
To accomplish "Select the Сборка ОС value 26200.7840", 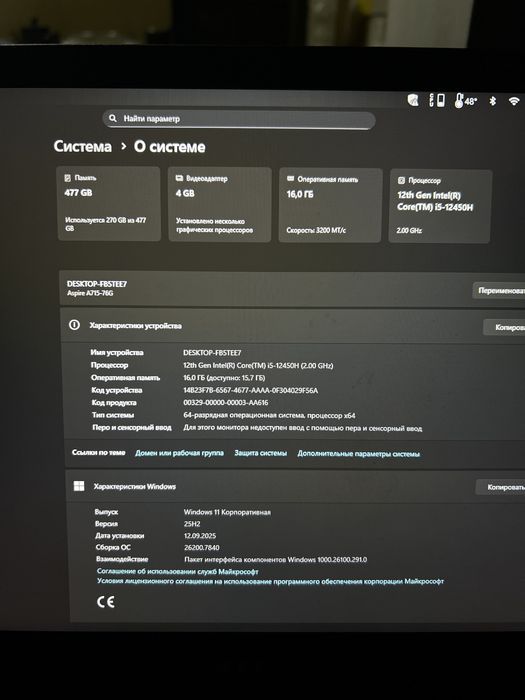I will click(x=202, y=547).
